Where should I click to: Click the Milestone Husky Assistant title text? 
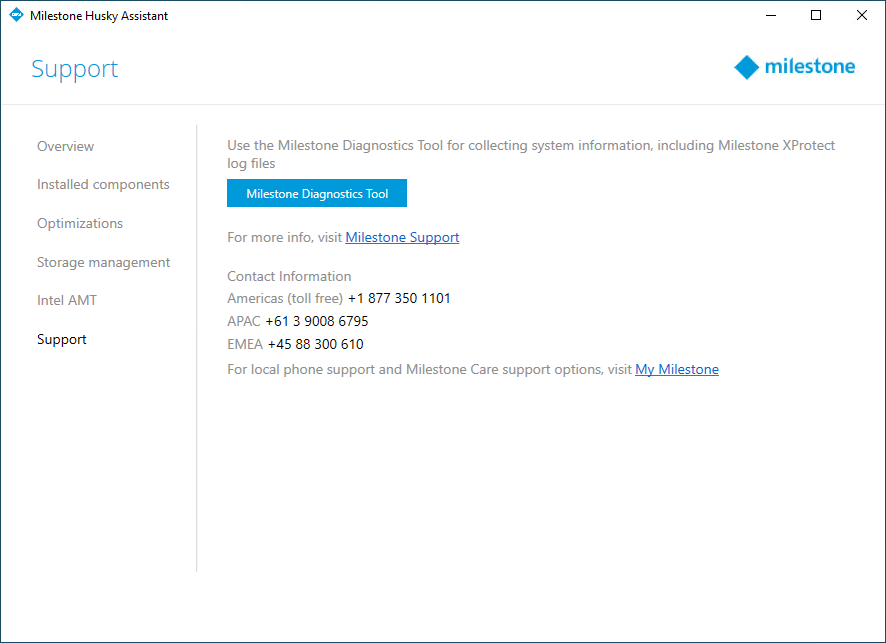pos(99,16)
